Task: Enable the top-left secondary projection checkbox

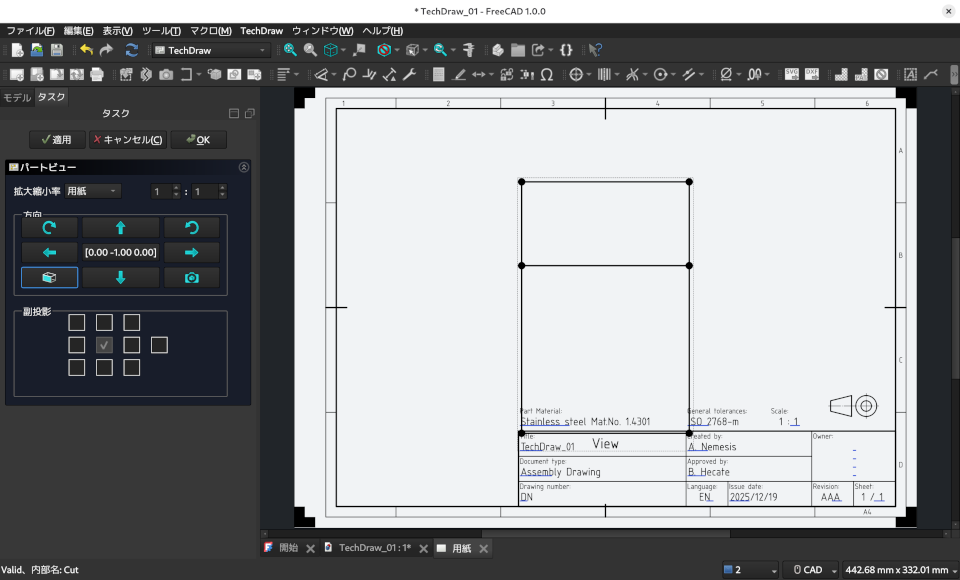Action: tap(77, 322)
